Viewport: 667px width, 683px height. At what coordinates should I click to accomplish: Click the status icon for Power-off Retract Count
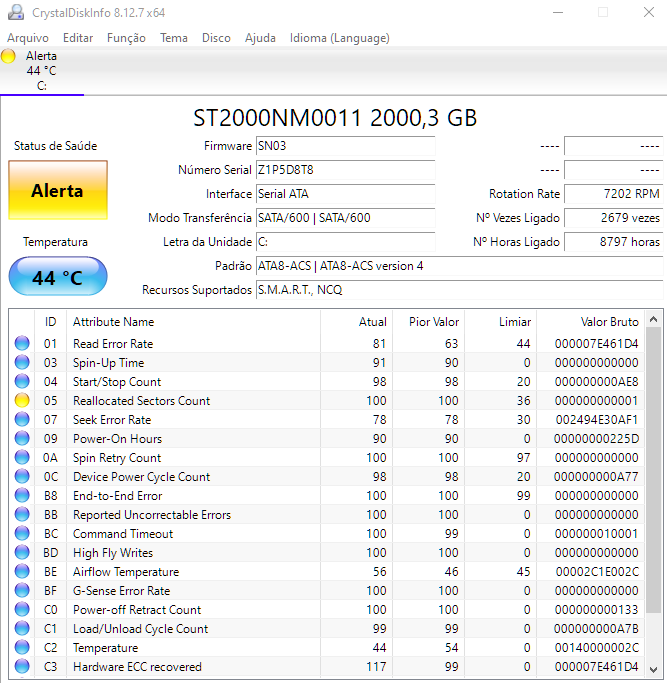coord(22,609)
